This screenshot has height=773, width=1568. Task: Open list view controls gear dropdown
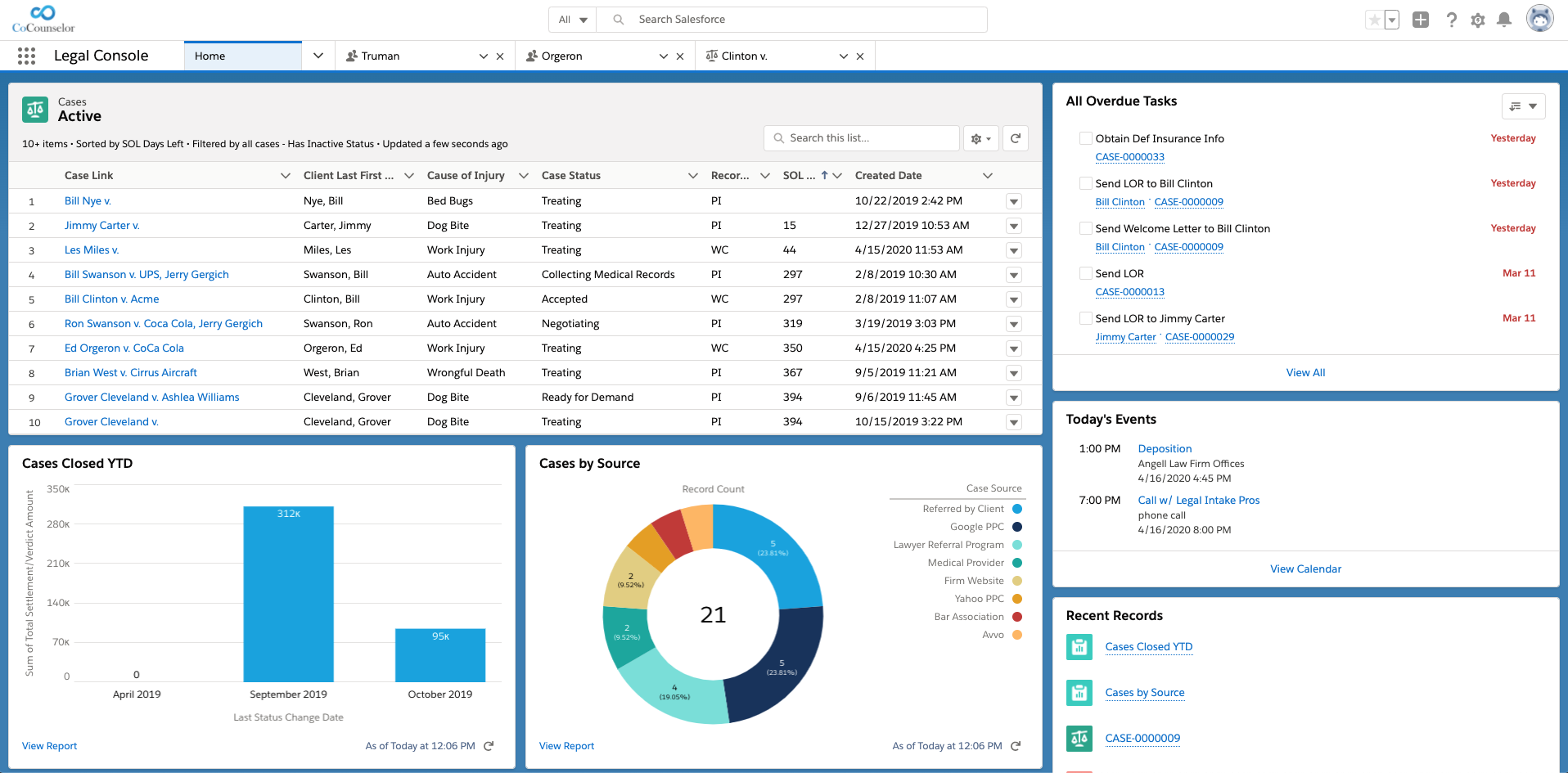980,138
